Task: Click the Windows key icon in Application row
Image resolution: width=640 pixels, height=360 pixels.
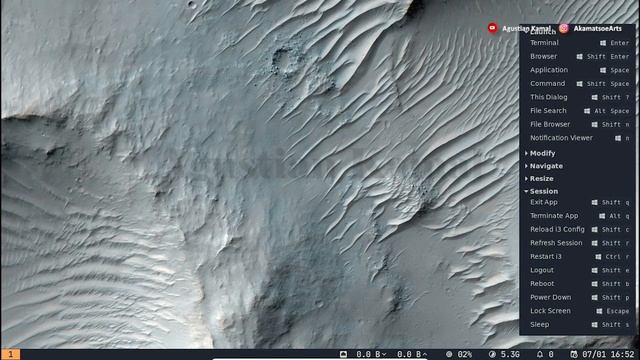Action: (x=603, y=70)
